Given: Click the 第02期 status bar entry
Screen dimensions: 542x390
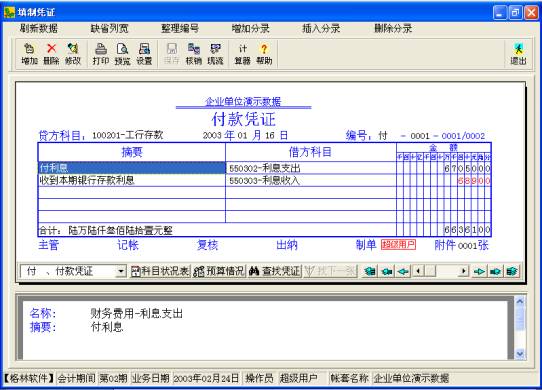Looking at the screenshot, I should click(113, 378).
